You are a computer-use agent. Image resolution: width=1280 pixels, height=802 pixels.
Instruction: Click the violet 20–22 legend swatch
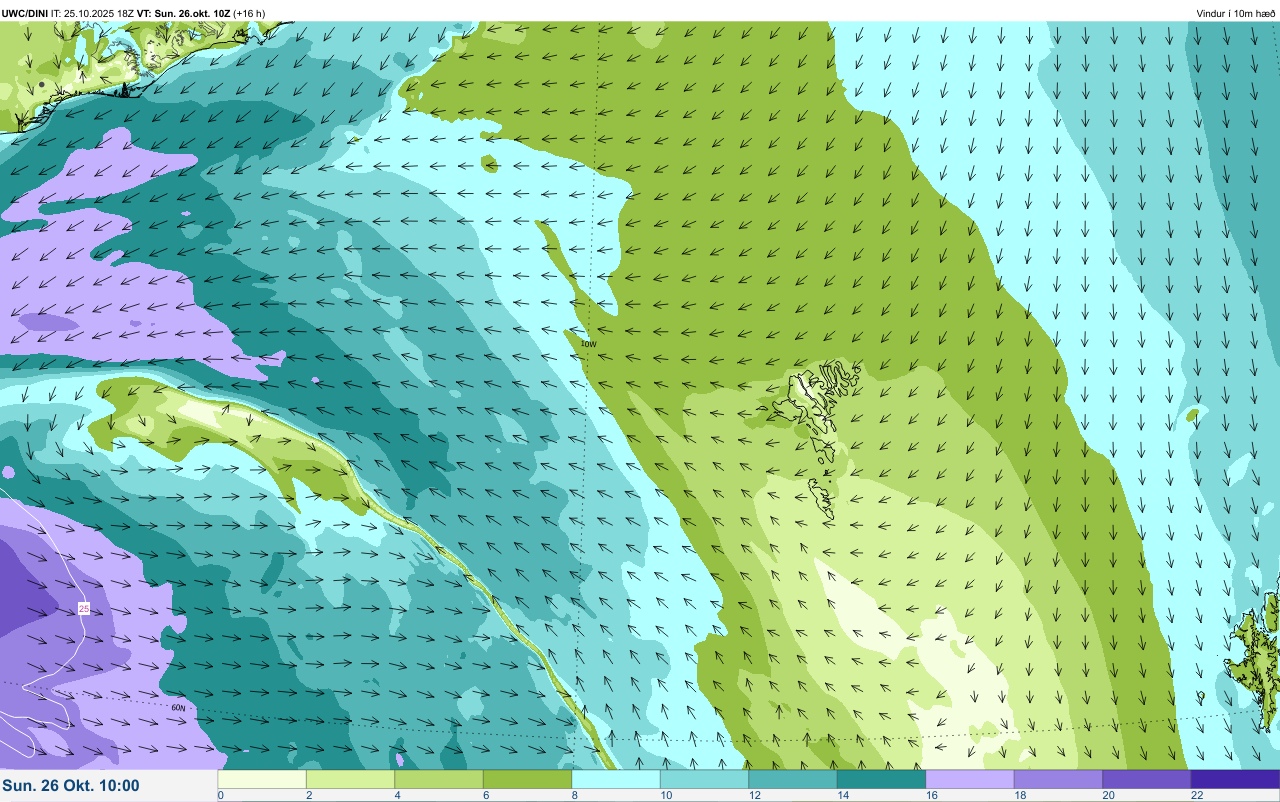click(1147, 779)
